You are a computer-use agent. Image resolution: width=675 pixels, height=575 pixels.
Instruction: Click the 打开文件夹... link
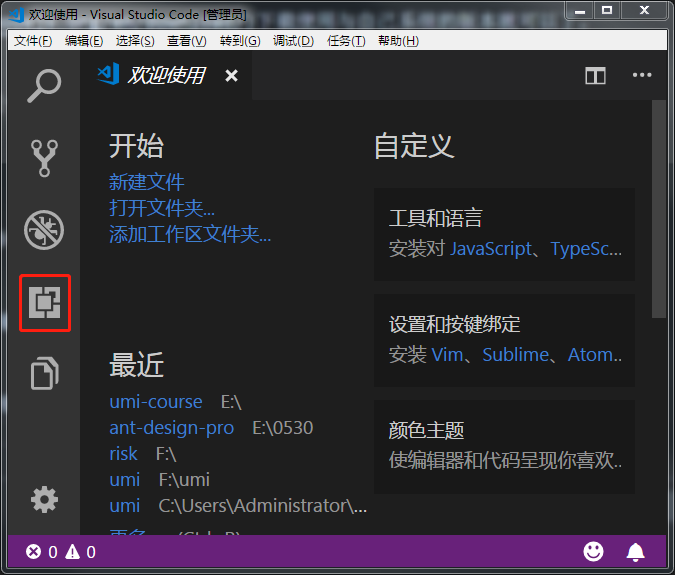(x=162, y=208)
